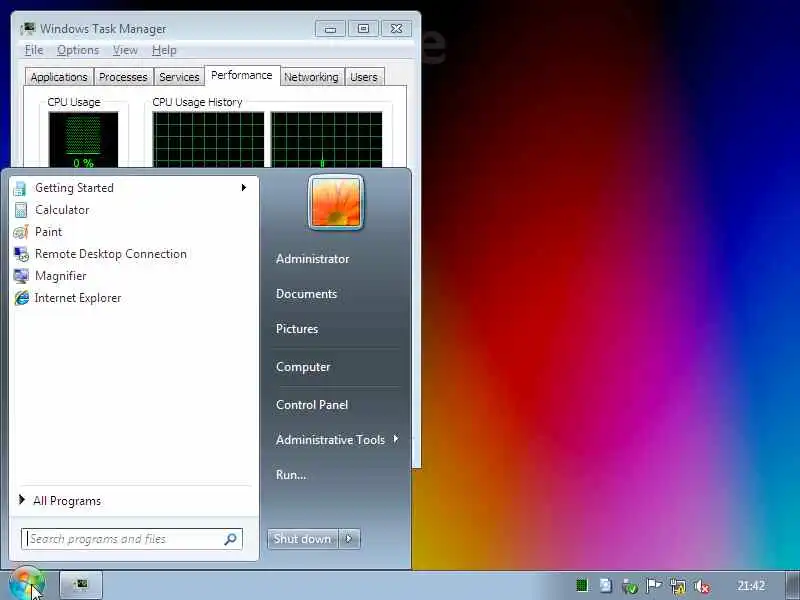The width and height of the screenshot is (800, 600).
Task: Click the Start orb button
Action: [x=27, y=584]
